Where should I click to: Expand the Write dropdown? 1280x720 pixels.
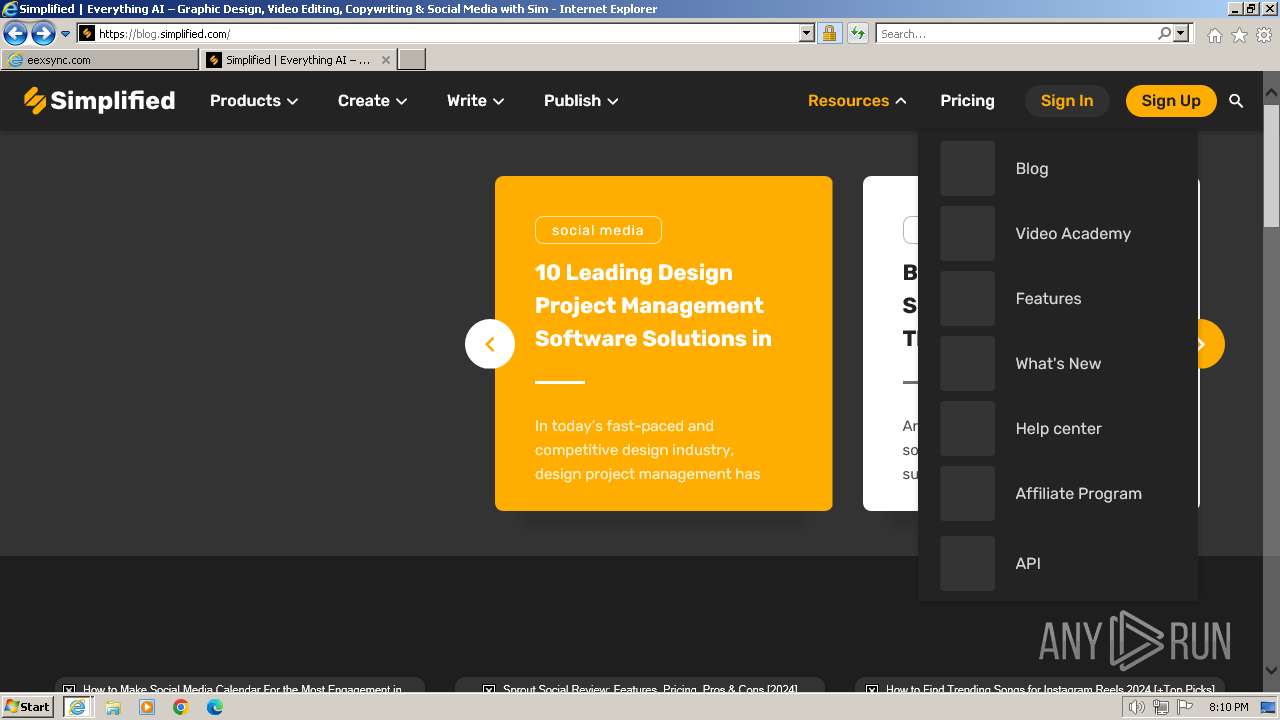(475, 100)
